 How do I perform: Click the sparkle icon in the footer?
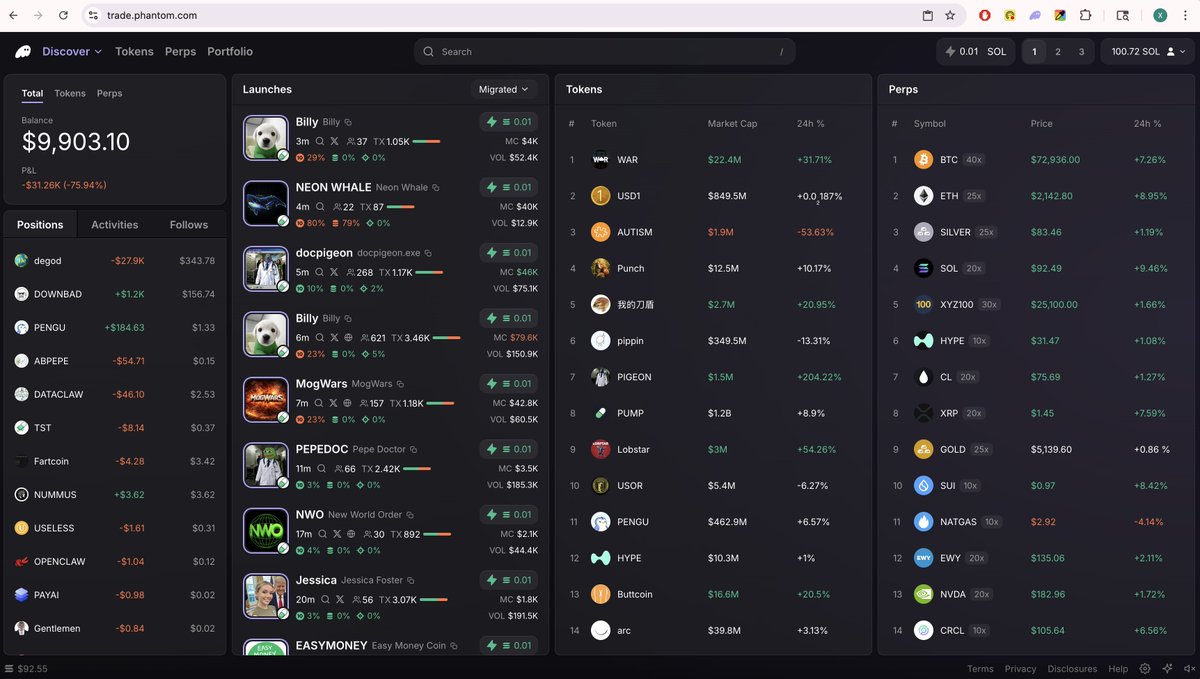(x=1166, y=669)
